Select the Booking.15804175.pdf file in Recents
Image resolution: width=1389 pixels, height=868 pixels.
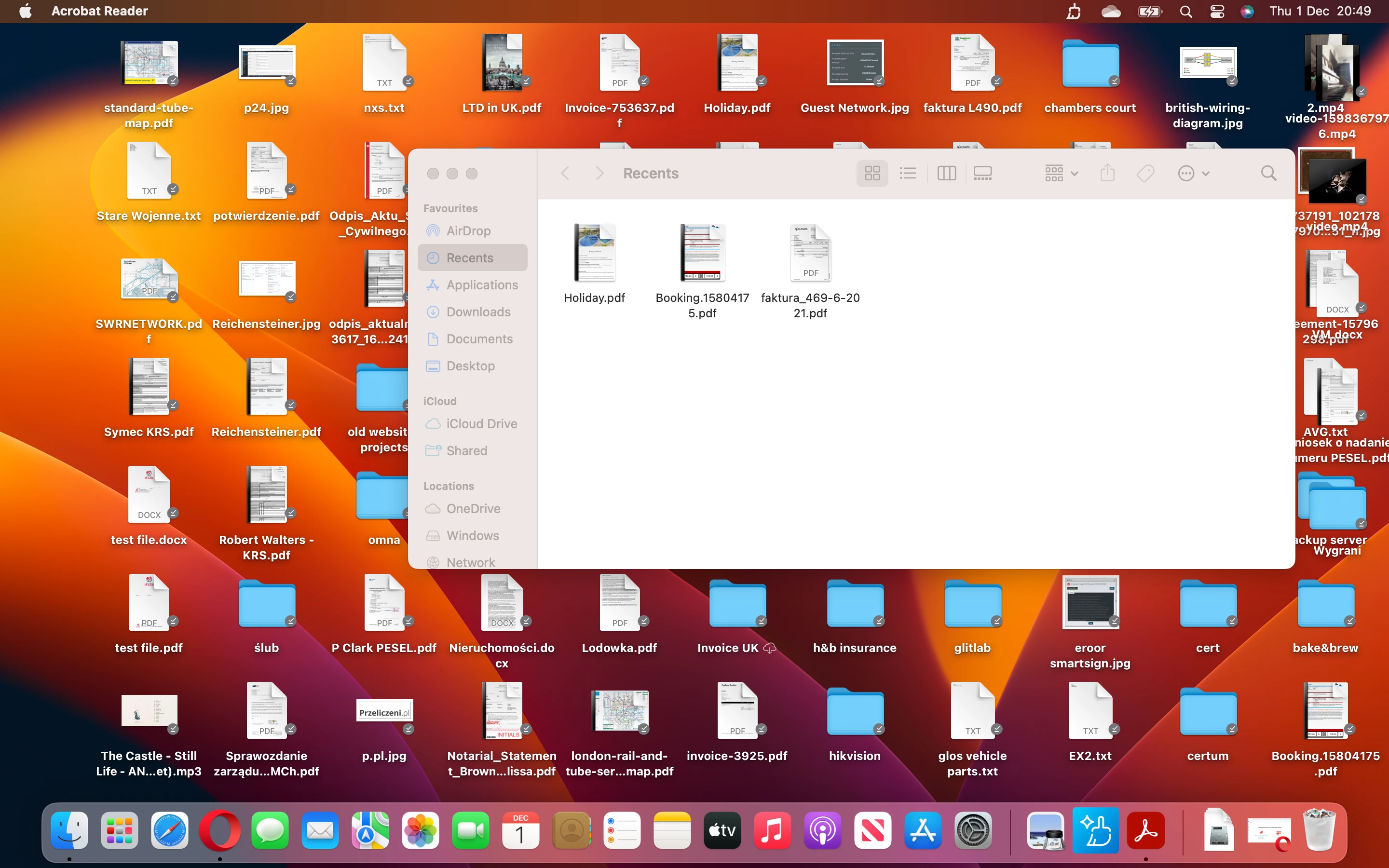pyautogui.click(x=702, y=253)
